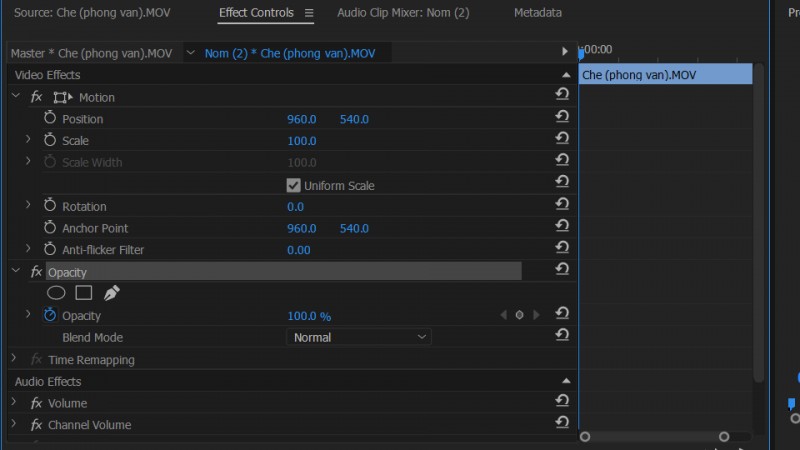Expand the Channel Volume audio effect
The image size is (800, 450).
pyautogui.click(x=14, y=423)
